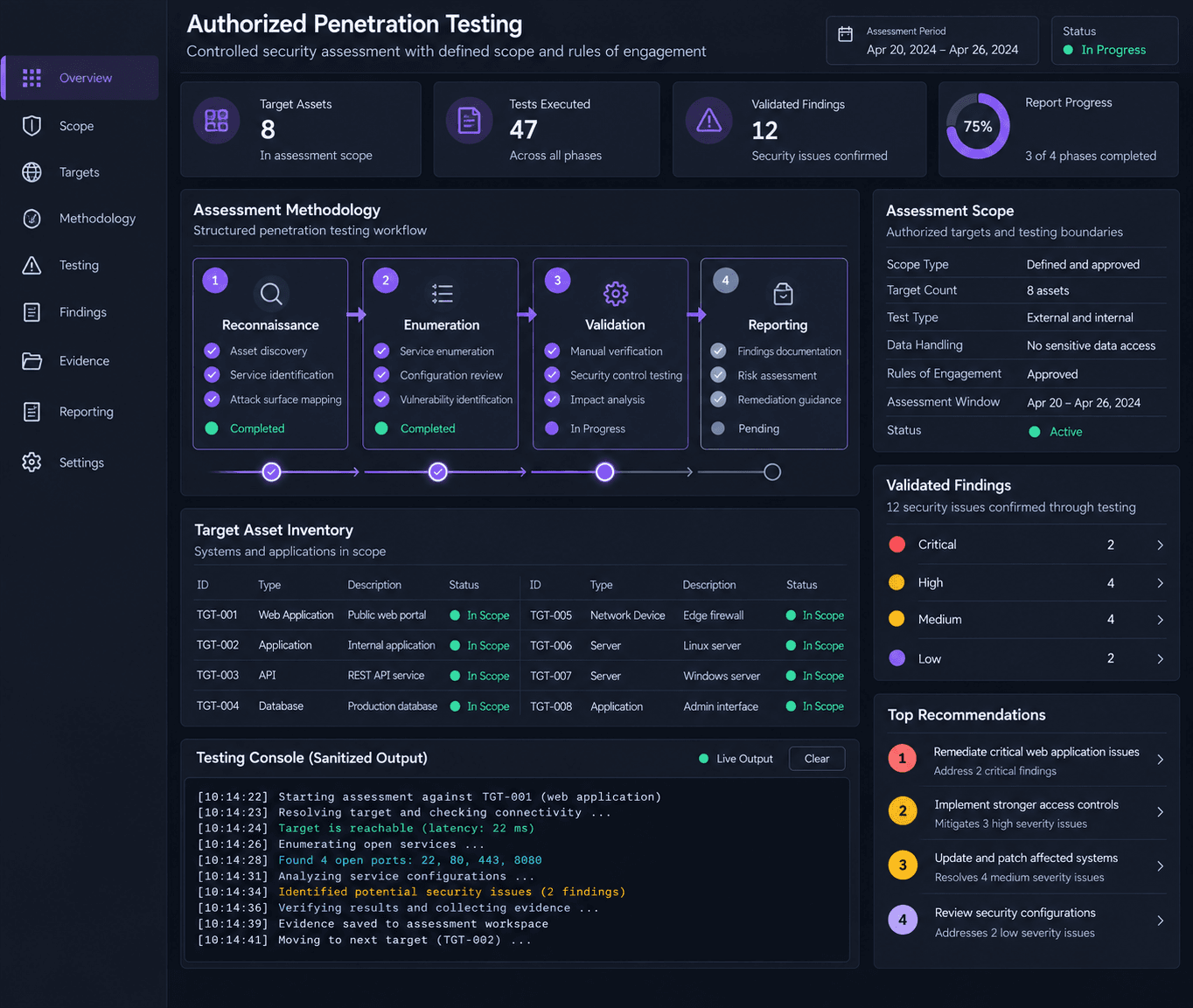Image resolution: width=1193 pixels, height=1008 pixels.
Task: Click the Tests Executed document icon
Action: click(x=470, y=121)
